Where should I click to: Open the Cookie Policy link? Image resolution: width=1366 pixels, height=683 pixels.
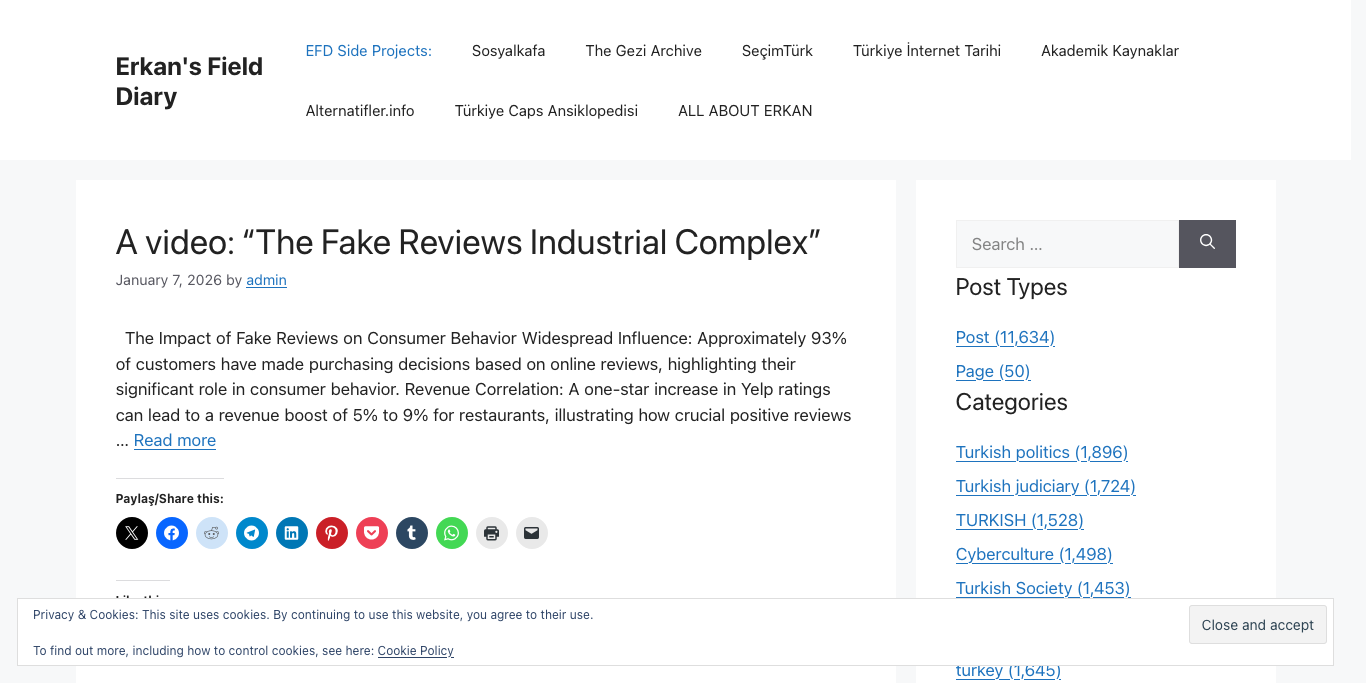click(415, 651)
